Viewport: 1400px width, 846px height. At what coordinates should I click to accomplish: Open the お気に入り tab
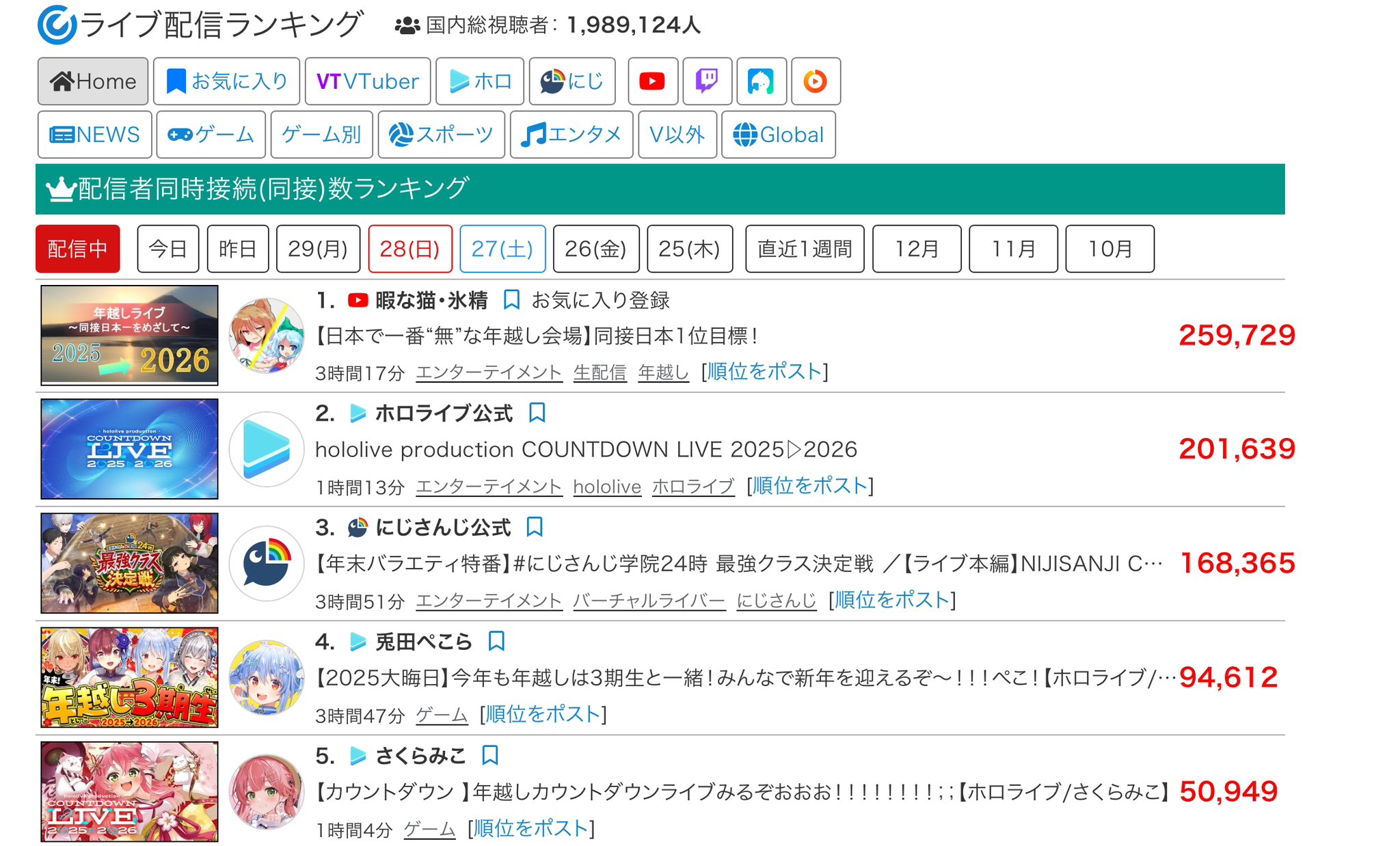pos(226,81)
